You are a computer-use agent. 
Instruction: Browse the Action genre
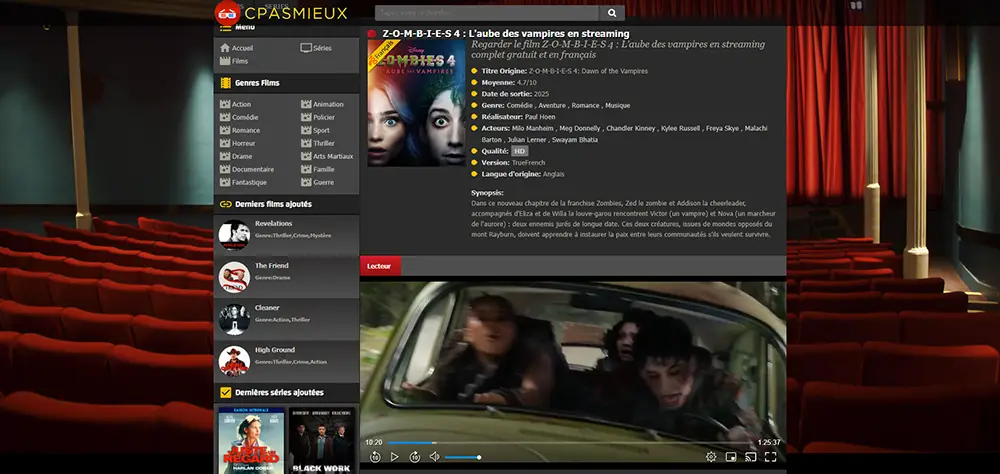[x=235, y=104]
